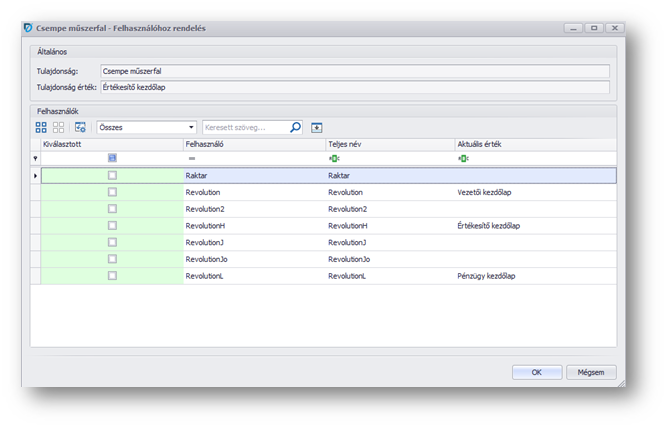Click filter icon under Kiválasztott column
This screenshot has width=668, height=429.
tap(112, 158)
